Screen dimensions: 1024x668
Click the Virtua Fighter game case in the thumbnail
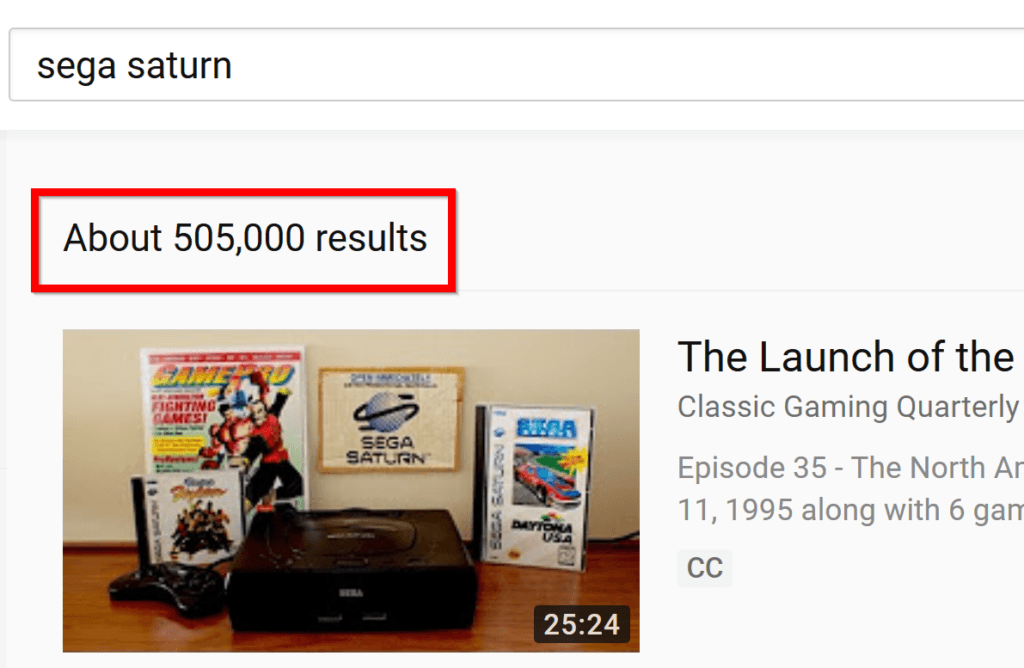(x=189, y=517)
